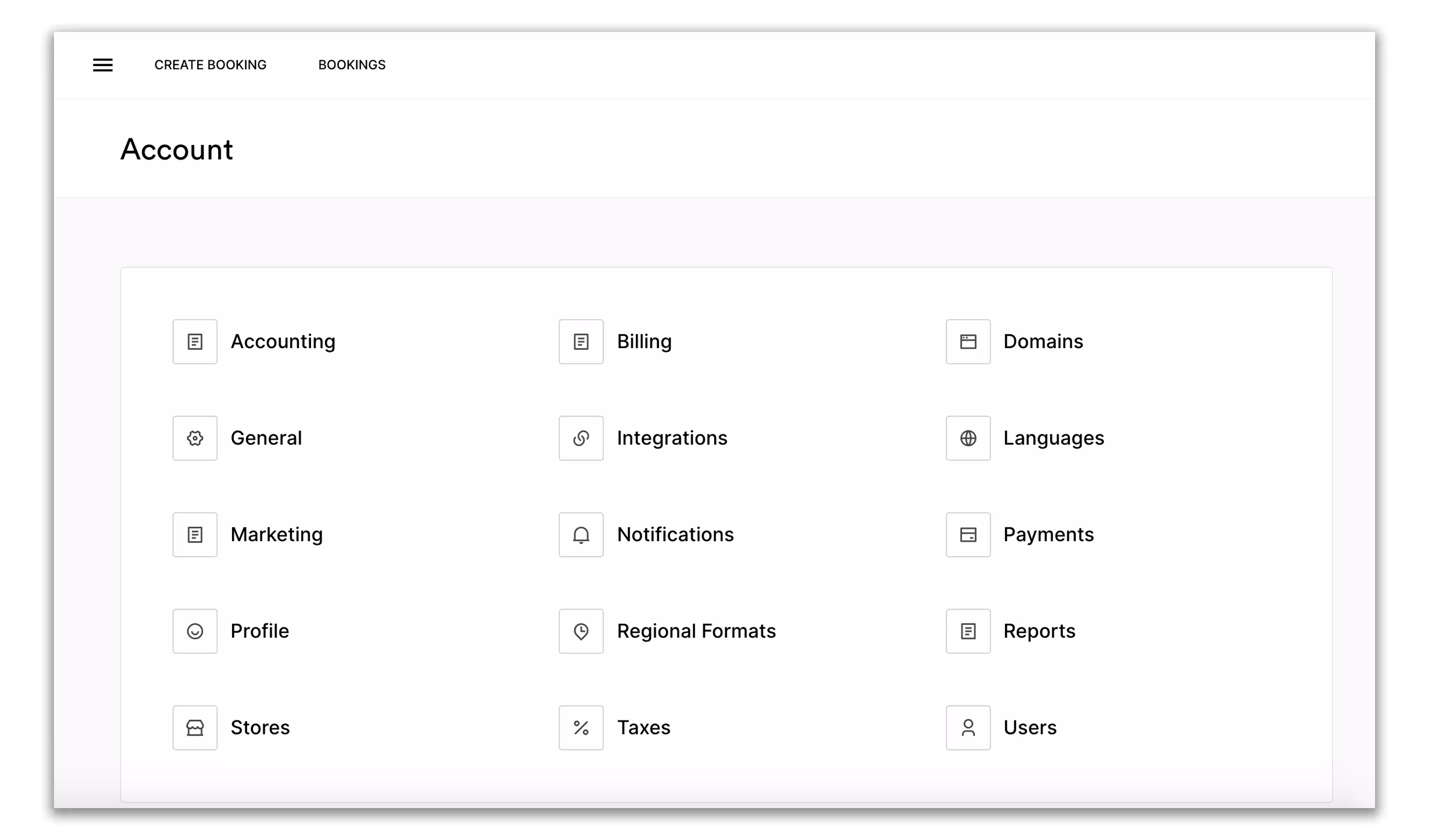Click the Domains browser window icon
The width and height of the screenshot is (1429, 840).
pyautogui.click(x=968, y=342)
